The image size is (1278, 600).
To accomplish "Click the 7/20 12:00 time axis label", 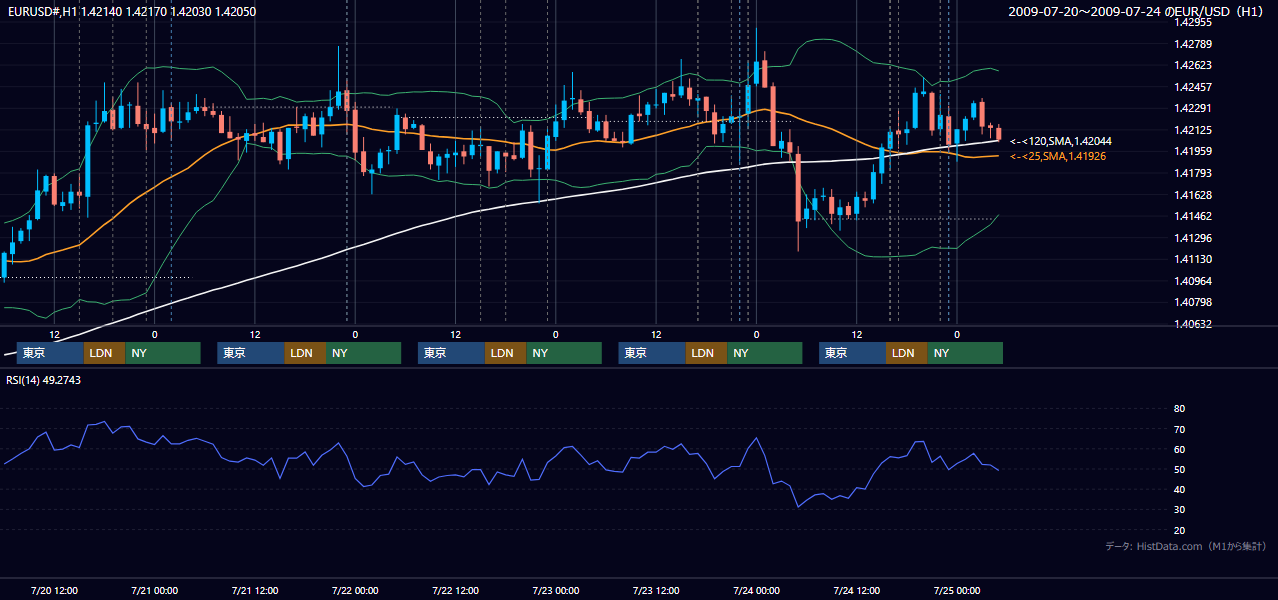I will tap(54, 590).
